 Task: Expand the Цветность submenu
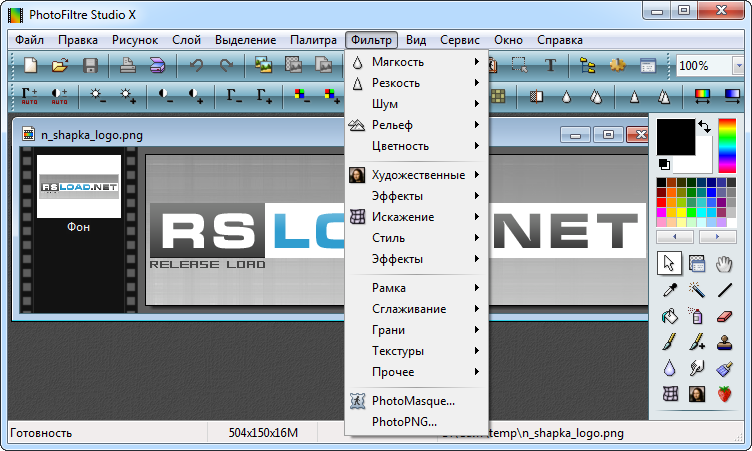pos(416,146)
